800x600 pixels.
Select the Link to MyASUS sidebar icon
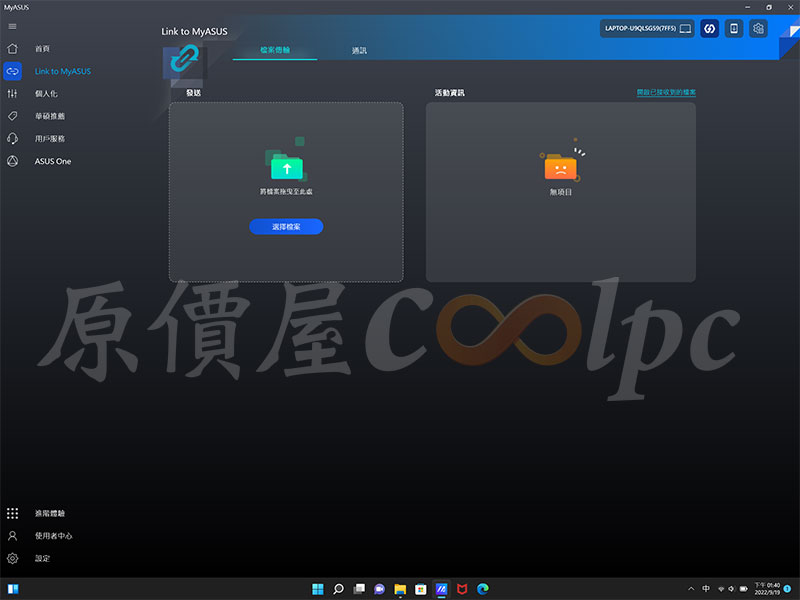(12, 71)
